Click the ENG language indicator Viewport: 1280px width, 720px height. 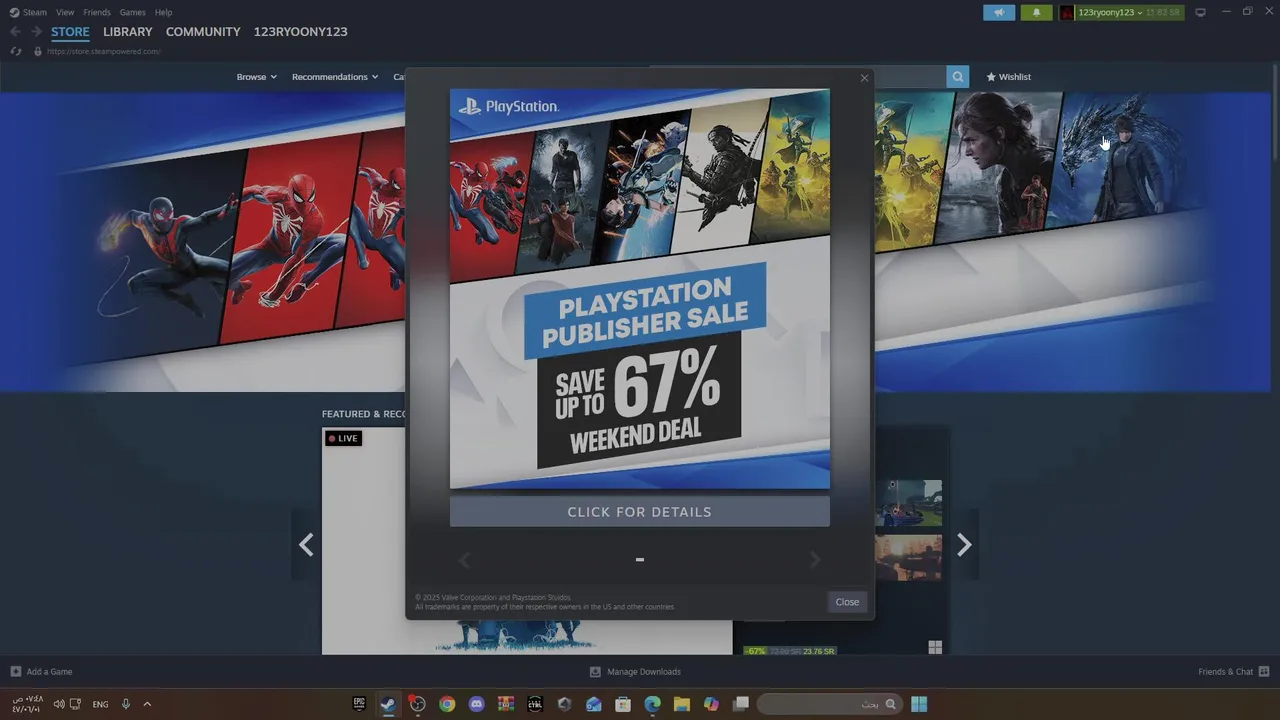[100, 704]
